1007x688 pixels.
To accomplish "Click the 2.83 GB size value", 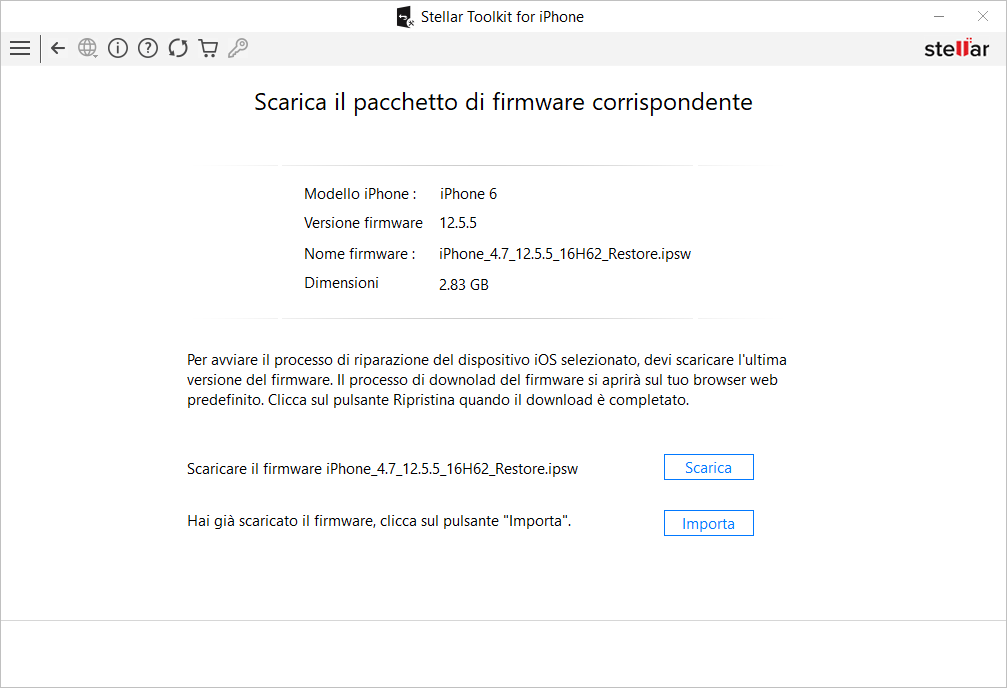I will click(464, 285).
